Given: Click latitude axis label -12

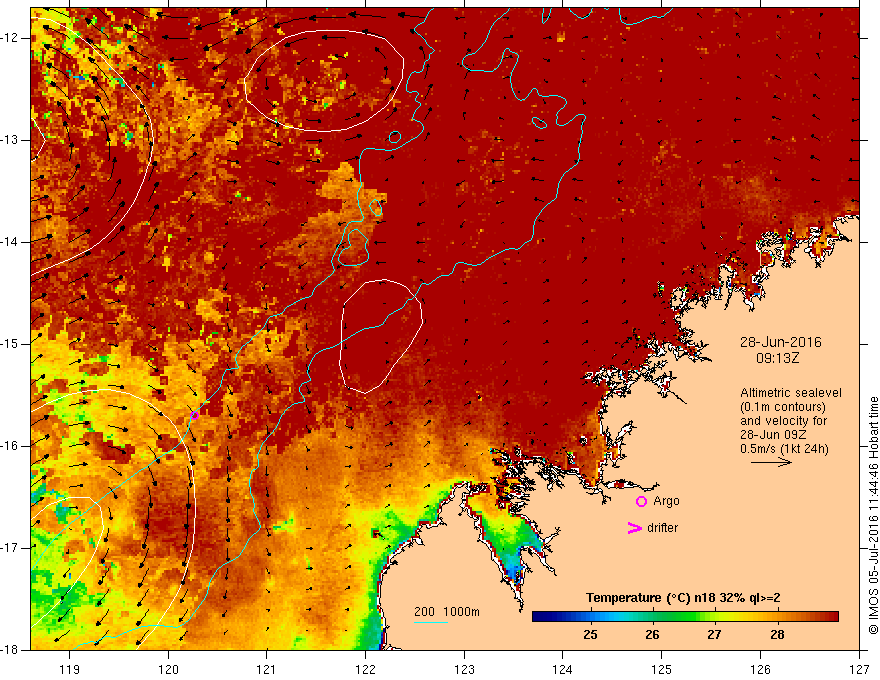Looking at the screenshot, I should coord(11,38).
